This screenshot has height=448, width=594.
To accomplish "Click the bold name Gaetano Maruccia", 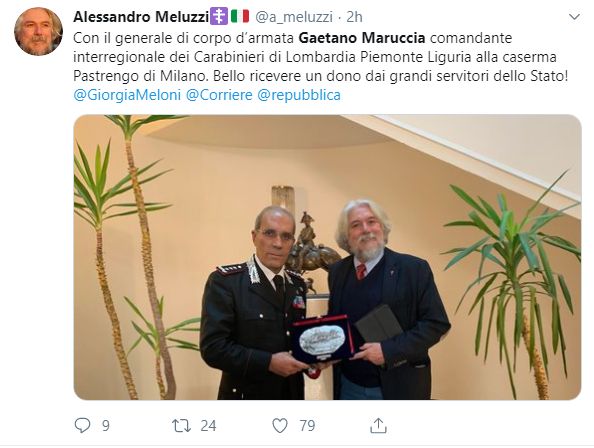I will (362, 38).
